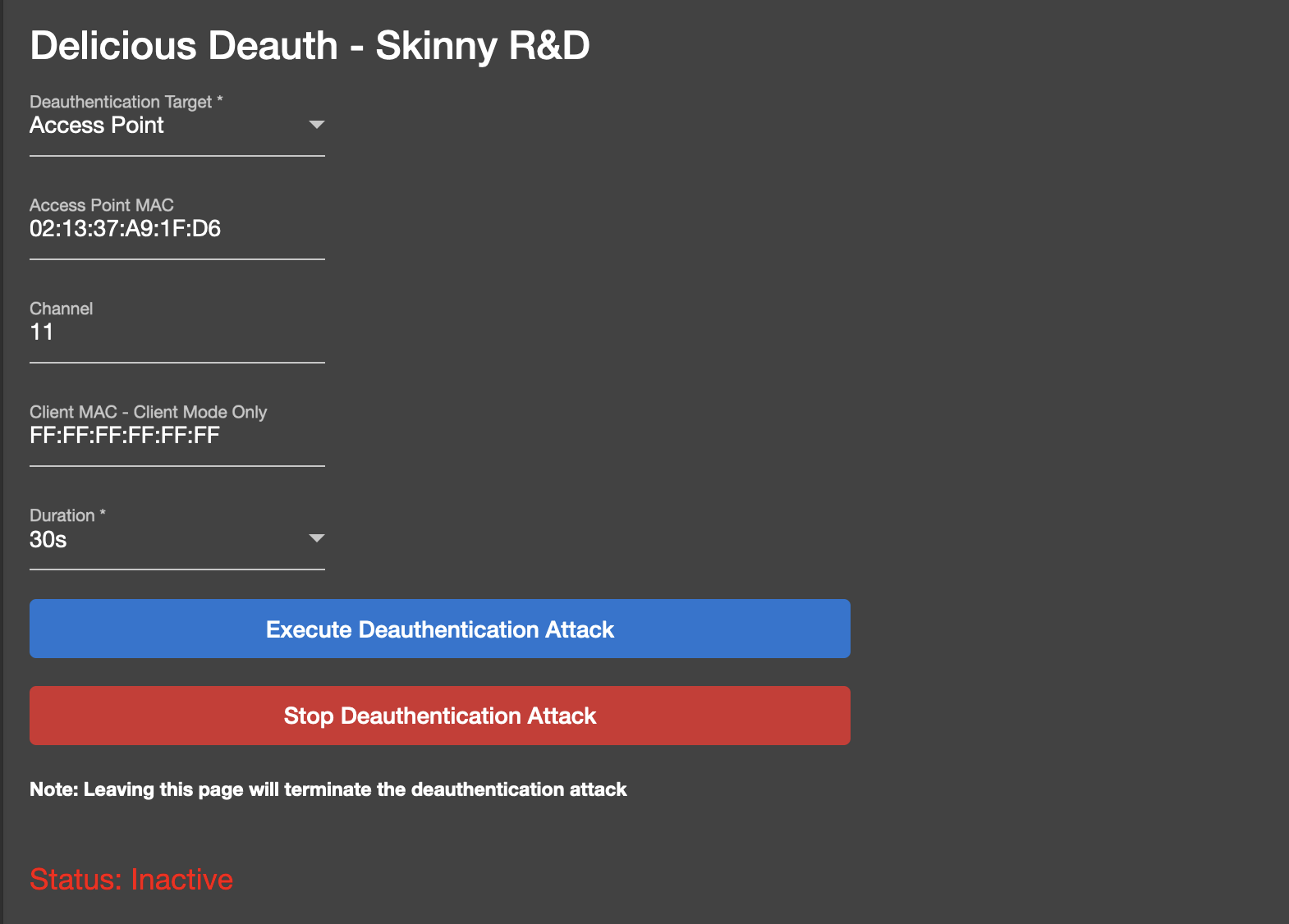Click Execute Deauthentication Attack button
Screen dimensions: 1289x924
(x=440, y=629)
